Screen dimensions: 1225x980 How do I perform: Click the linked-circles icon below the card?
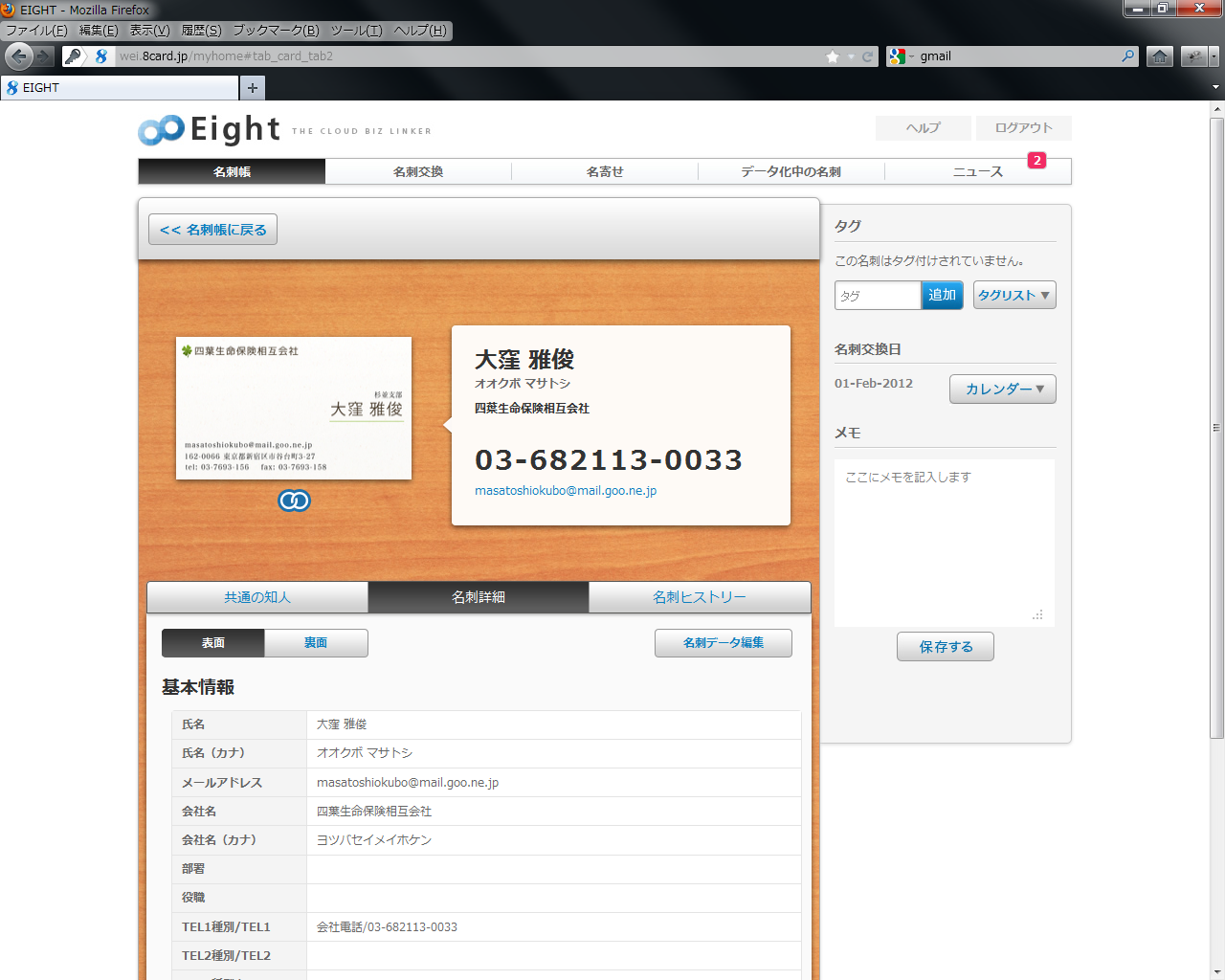coord(294,501)
